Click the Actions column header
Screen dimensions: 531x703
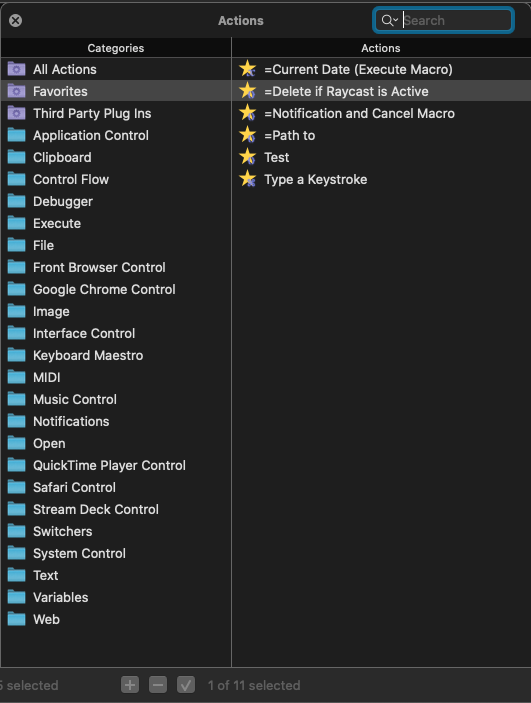point(381,48)
